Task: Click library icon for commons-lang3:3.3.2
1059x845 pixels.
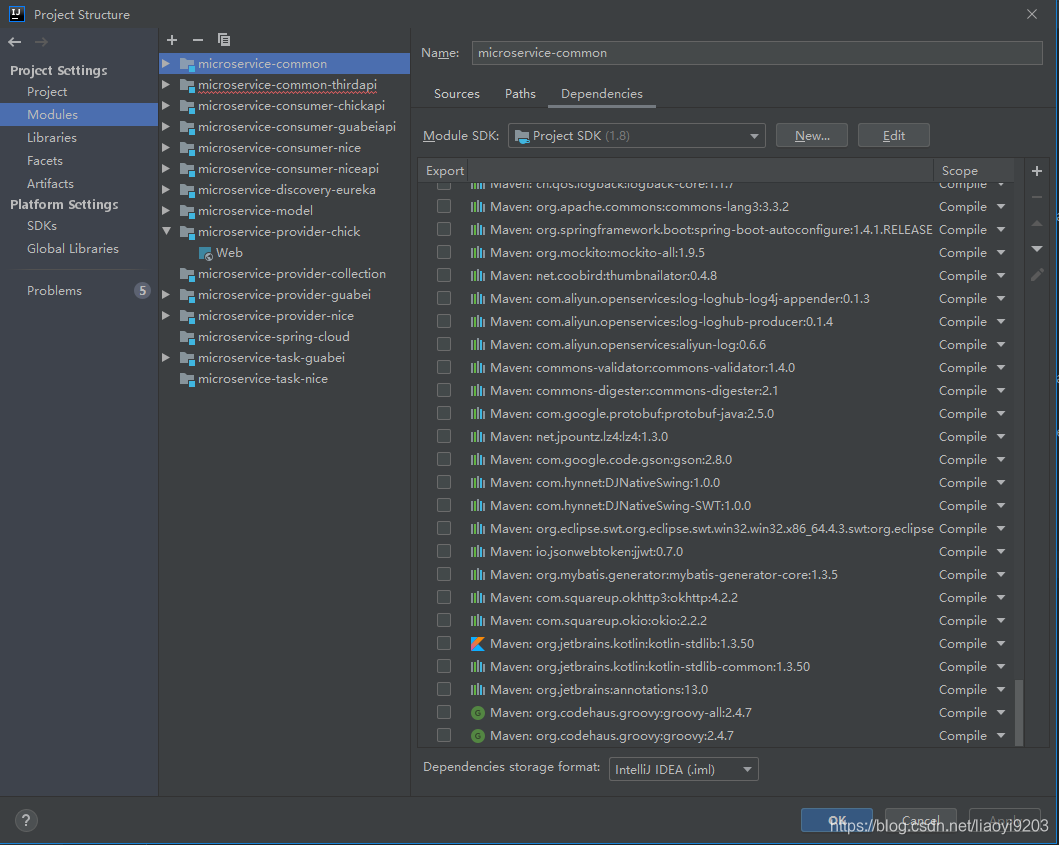Action: click(477, 207)
